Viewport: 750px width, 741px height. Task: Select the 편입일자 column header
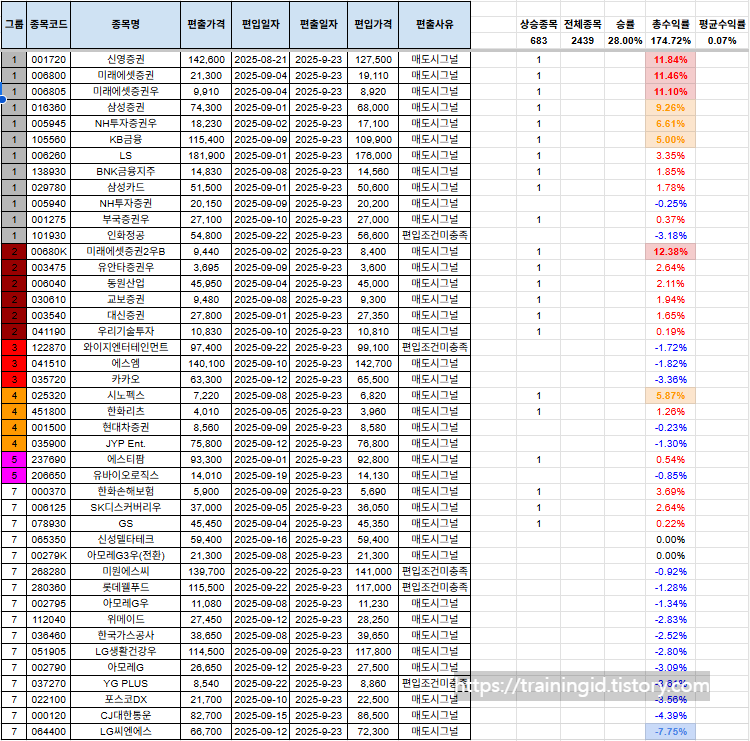[x=261, y=24]
